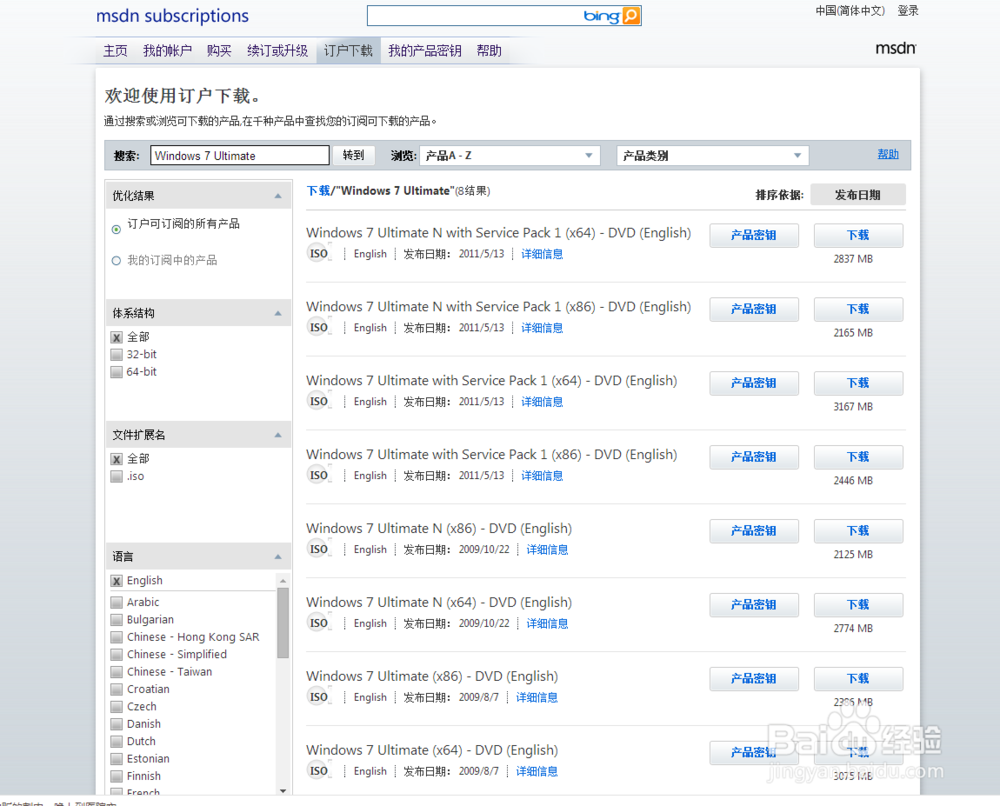
Task: Click the 中国(简体中文) locale link
Action: point(850,11)
